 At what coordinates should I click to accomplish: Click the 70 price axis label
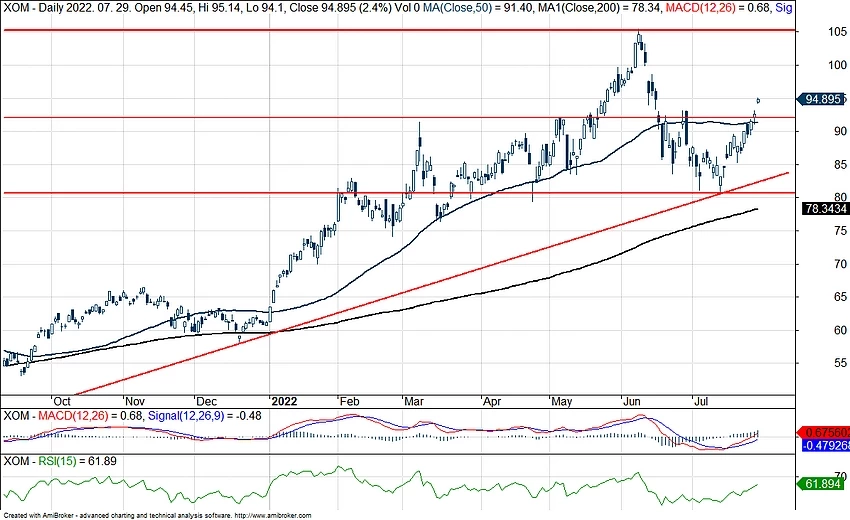(840, 264)
